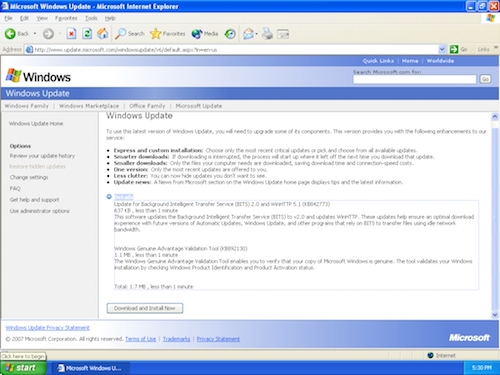This screenshot has height=375, width=500.
Task: Open the Trademarks footer link
Action: pyautogui.click(x=176, y=339)
